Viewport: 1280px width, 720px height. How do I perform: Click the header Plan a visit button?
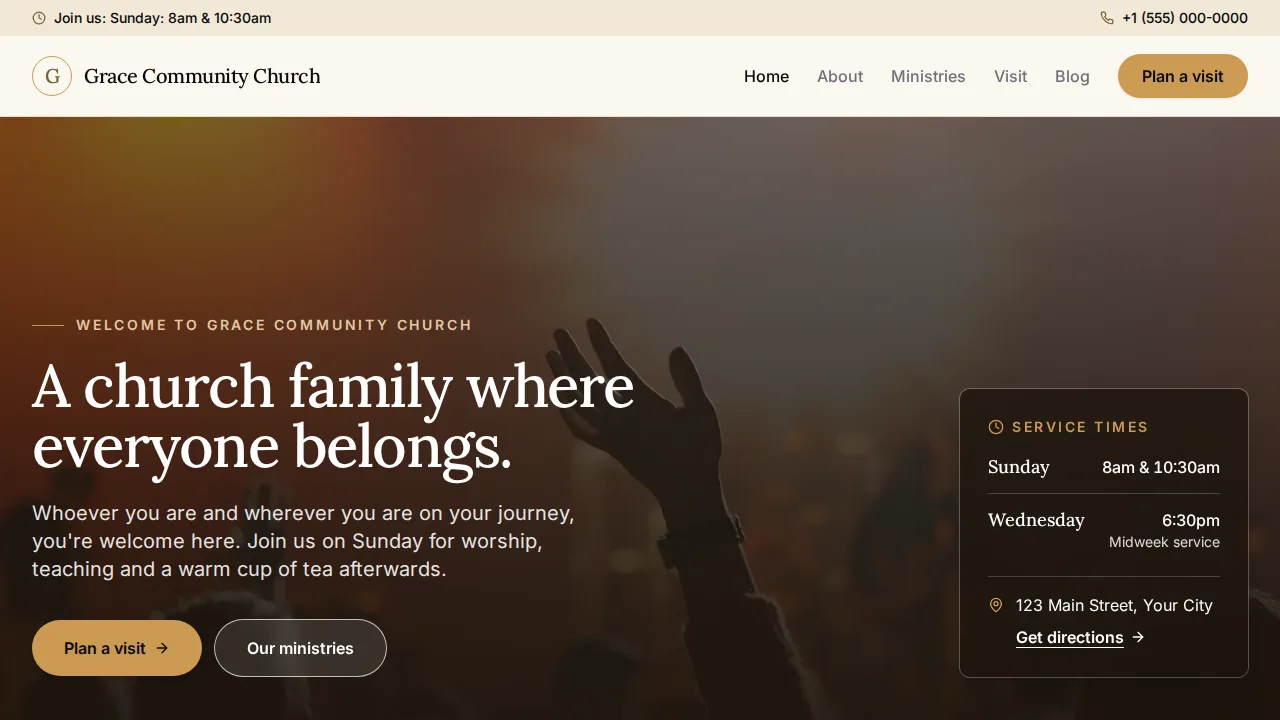(x=1183, y=76)
